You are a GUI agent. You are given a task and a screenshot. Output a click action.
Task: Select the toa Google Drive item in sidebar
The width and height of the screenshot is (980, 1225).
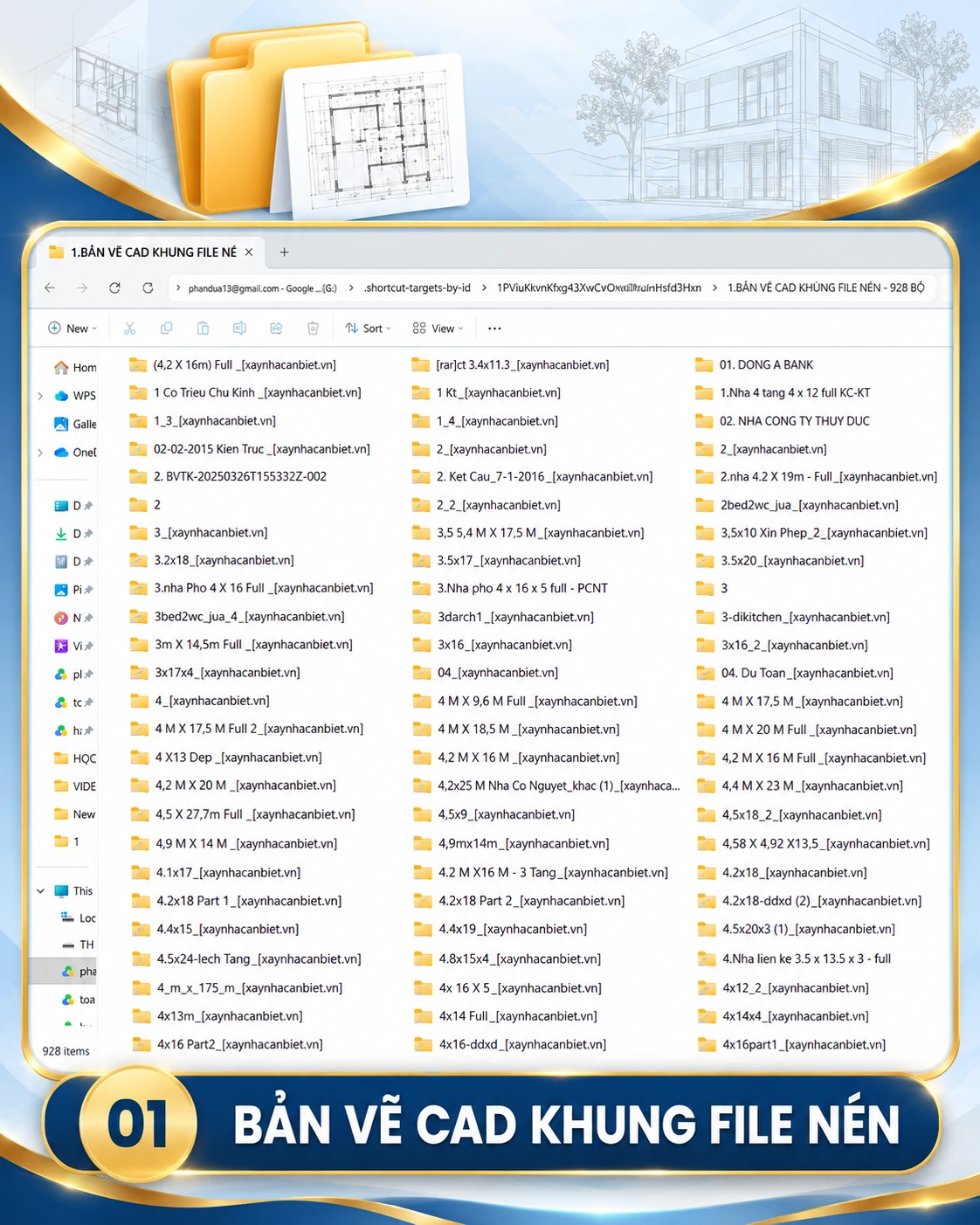pyautogui.click(x=79, y=1000)
